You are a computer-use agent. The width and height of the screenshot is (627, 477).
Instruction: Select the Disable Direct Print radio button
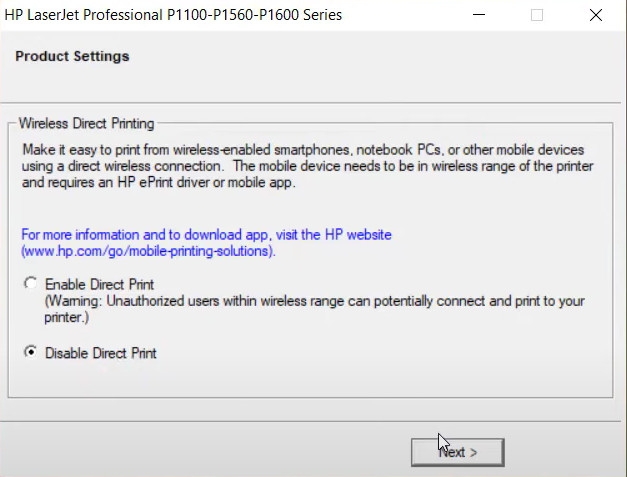coord(31,352)
